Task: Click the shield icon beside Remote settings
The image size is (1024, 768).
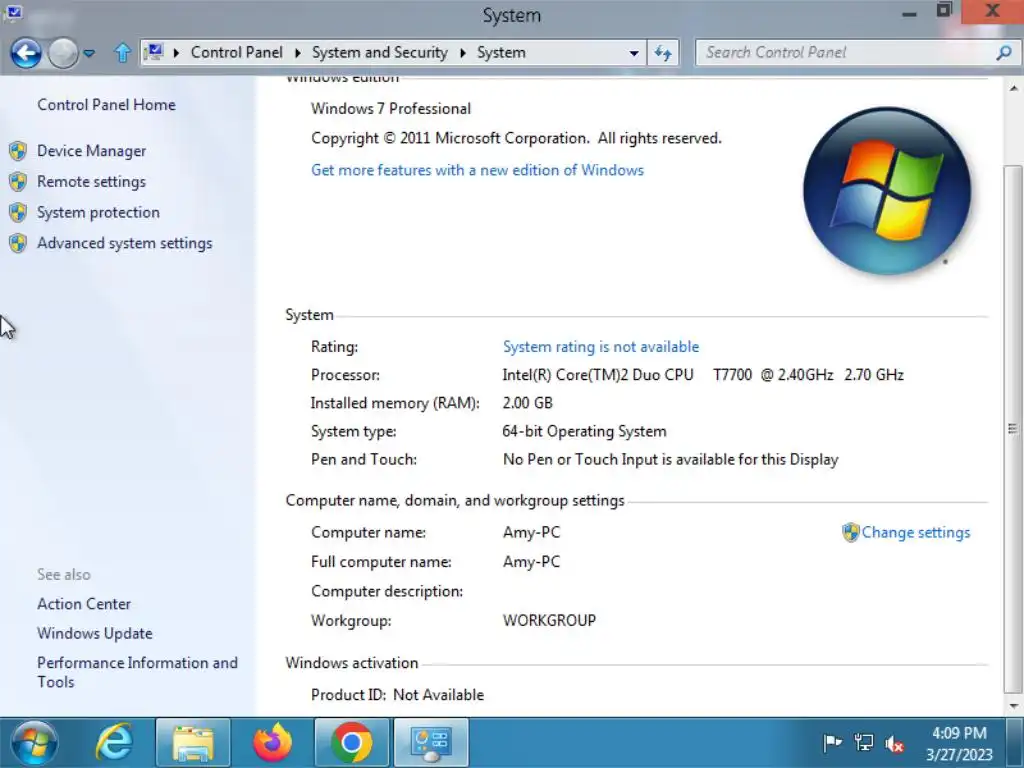Action: click(x=18, y=182)
